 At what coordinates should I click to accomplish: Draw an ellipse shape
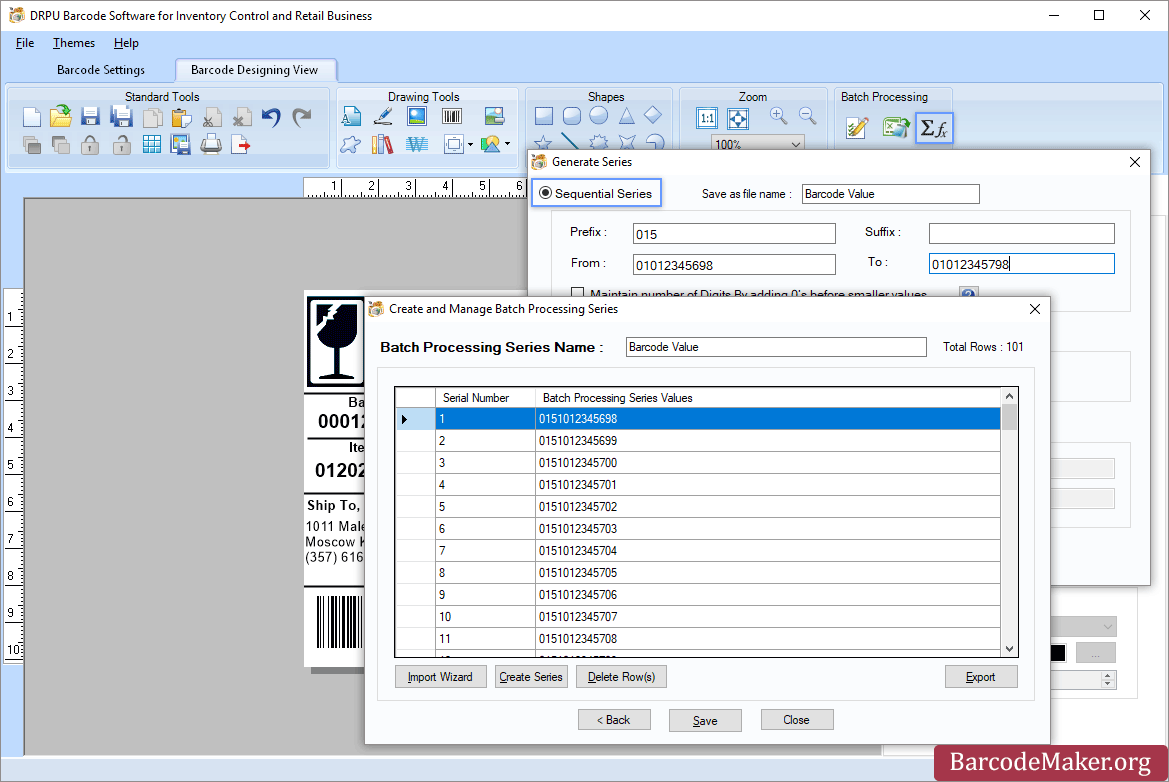point(599,116)
